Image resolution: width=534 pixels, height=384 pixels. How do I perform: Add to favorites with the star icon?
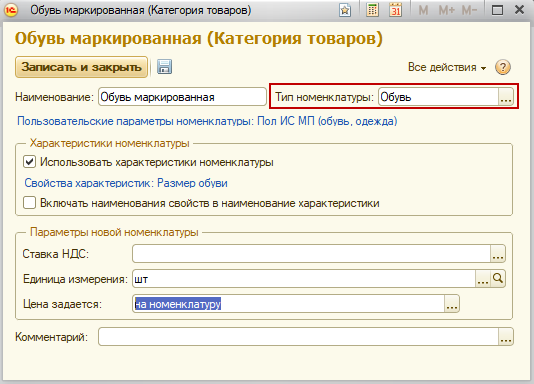click(x=345, y=10)
